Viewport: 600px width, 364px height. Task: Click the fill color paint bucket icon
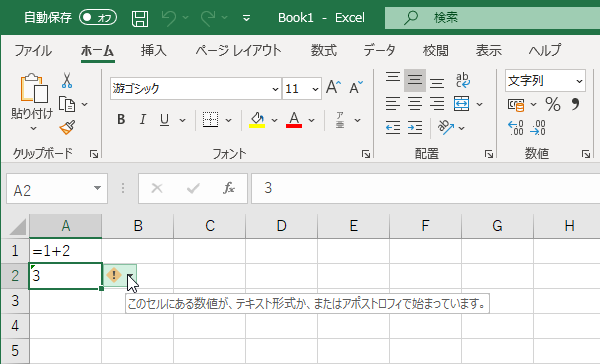point(257,120)
